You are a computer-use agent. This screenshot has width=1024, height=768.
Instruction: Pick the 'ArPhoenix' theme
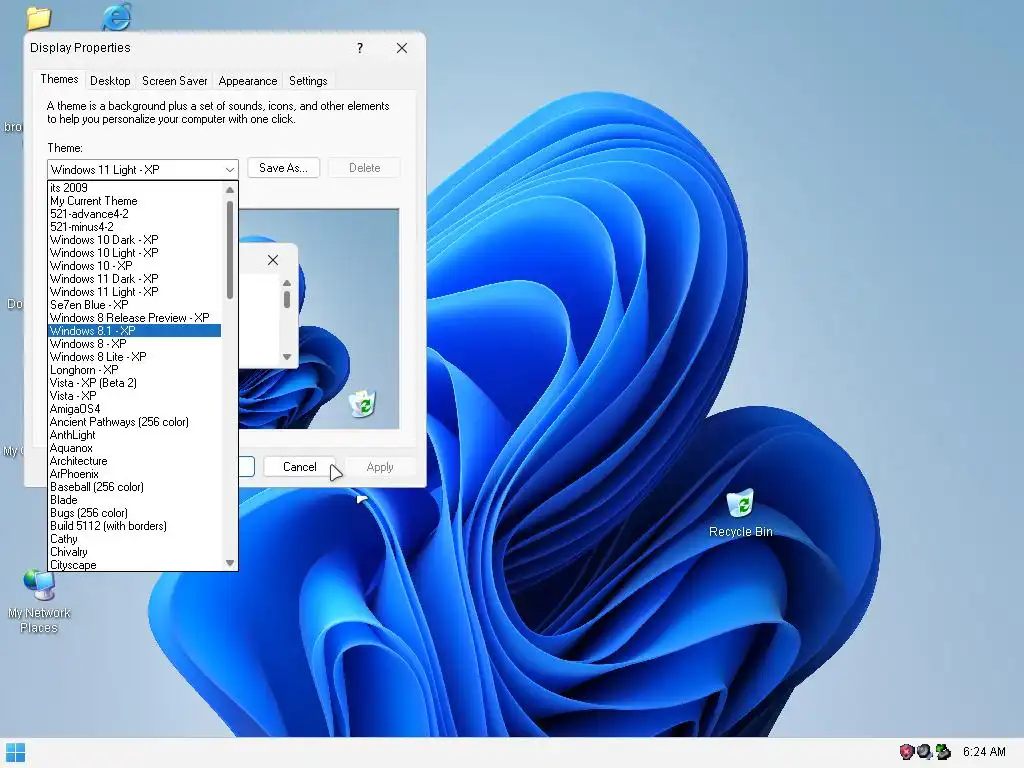coord(135,474)
